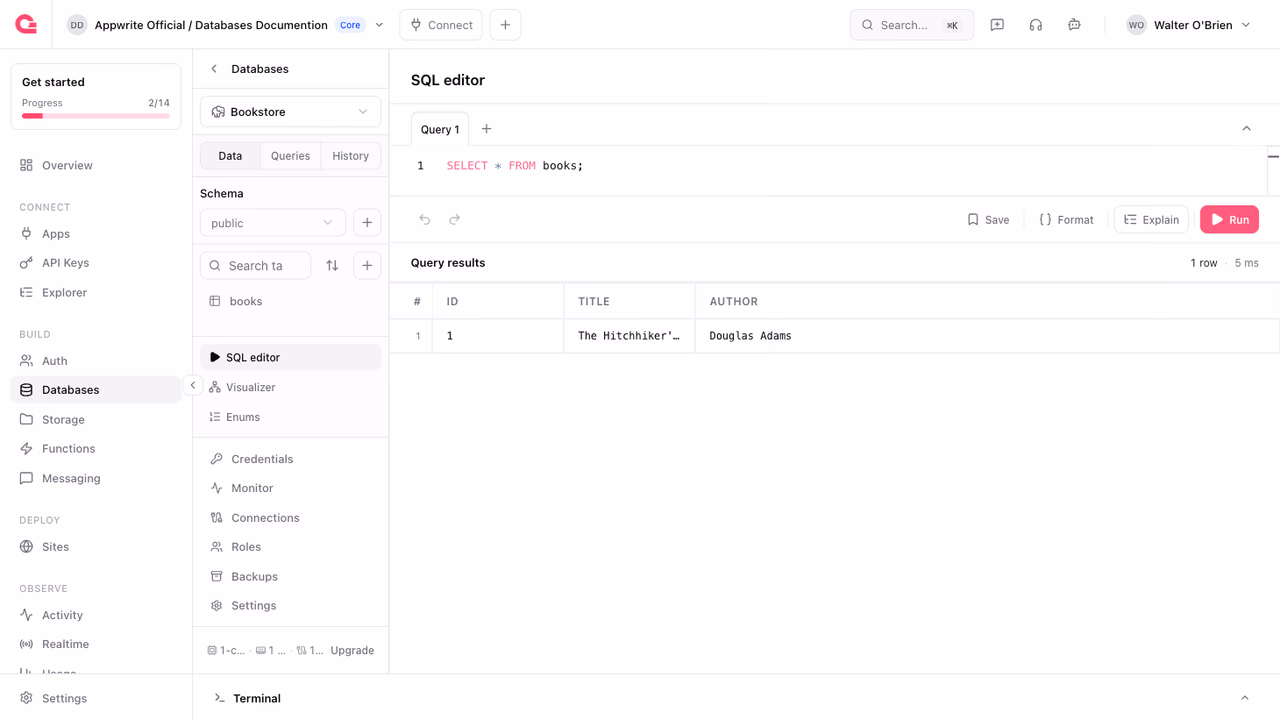Open Walter O'Brien account menu
This screenshot has width=1280, height=721.
click(x=1188, y=25)
